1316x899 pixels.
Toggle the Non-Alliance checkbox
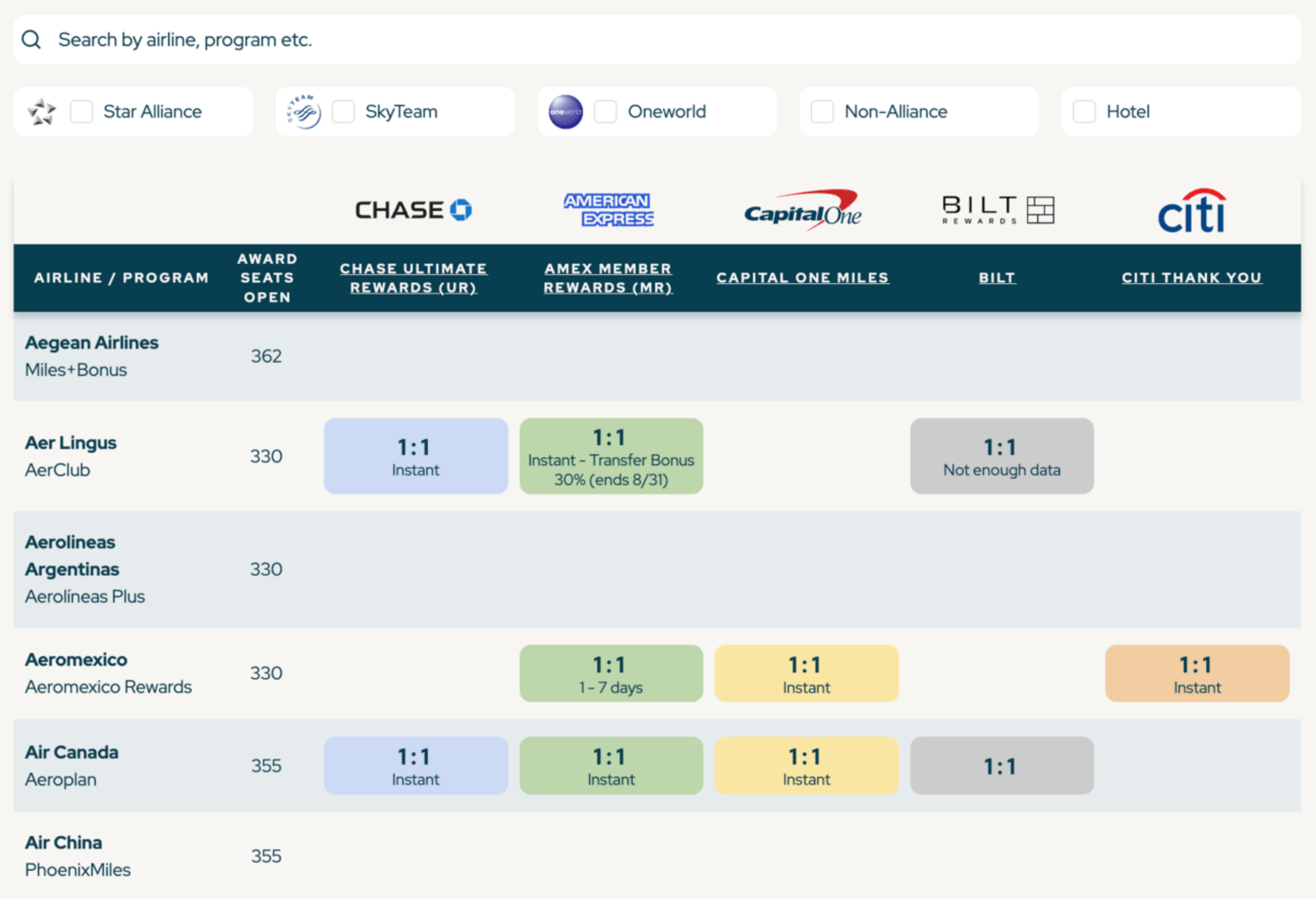[822, 112]
